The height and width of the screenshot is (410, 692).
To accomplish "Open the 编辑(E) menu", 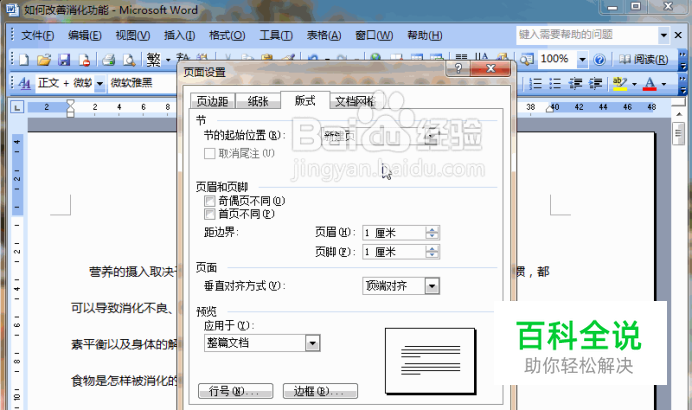I will pyautogui.click(x=85, y=35).
